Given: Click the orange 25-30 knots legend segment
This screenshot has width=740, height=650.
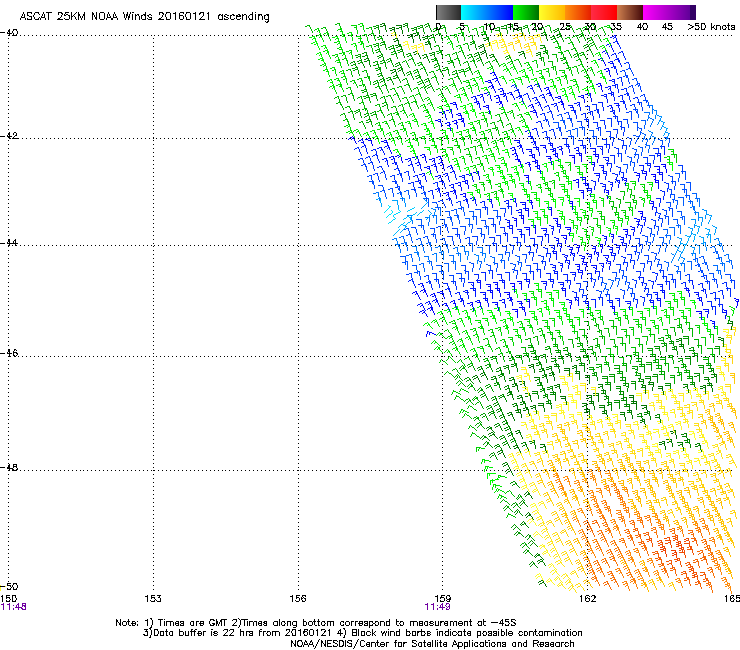Looking at the screenshot, I should coord(578,12).
